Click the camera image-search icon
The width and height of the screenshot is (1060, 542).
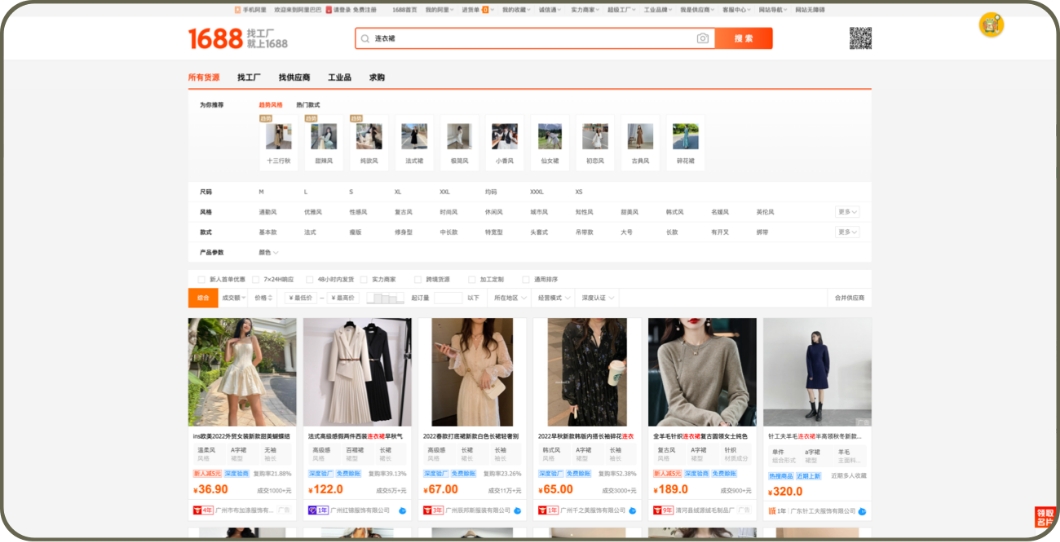pos(703,39)
